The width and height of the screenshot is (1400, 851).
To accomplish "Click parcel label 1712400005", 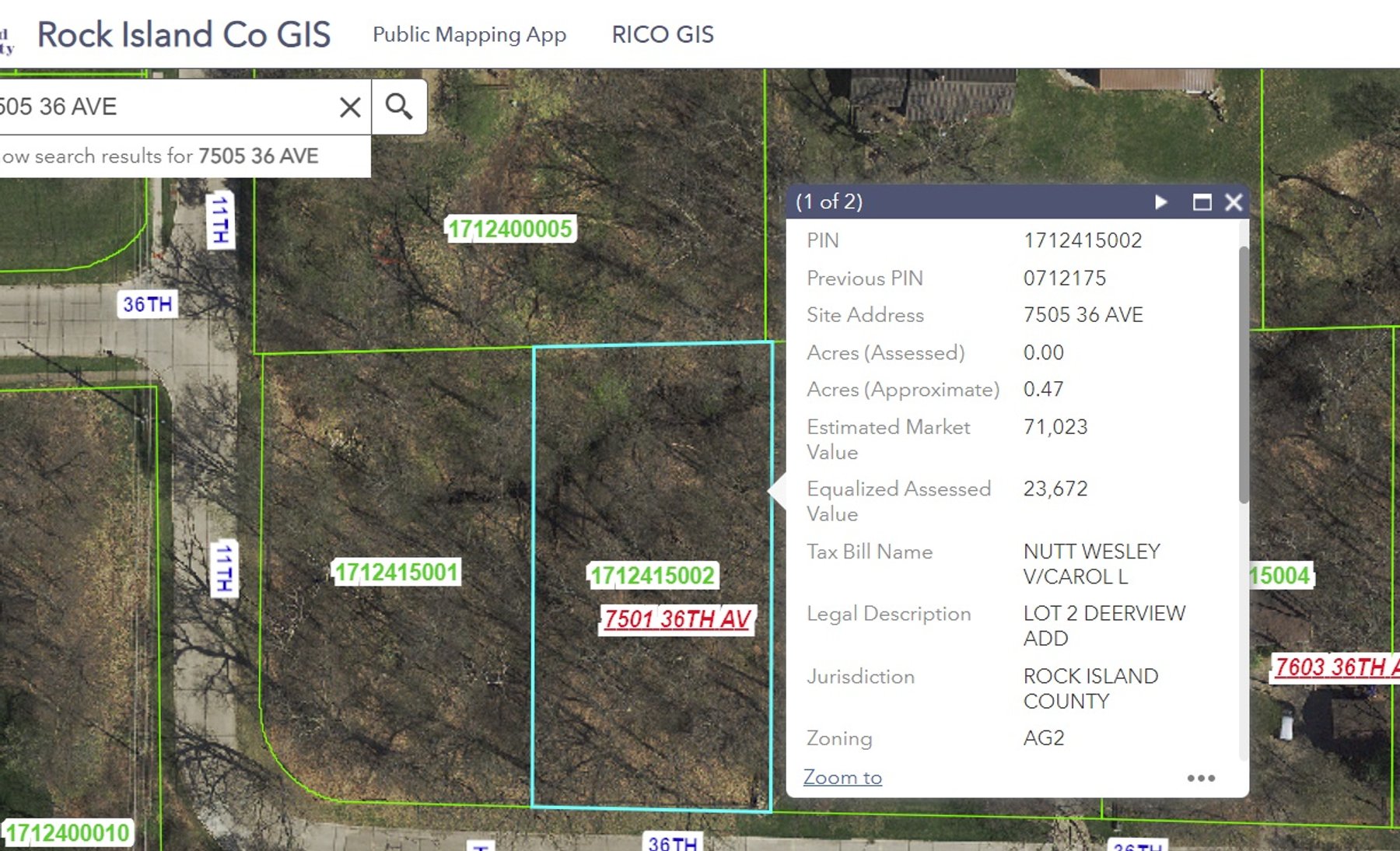I will (x=510, y=229).
